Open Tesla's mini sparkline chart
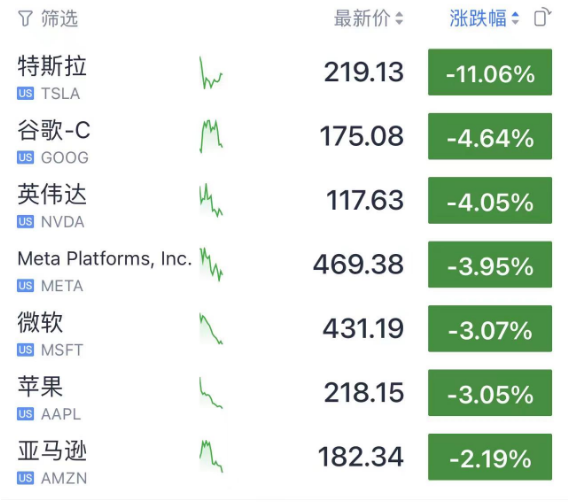The width and height of the screenshot is (568, 504). (x=211, y=73)
